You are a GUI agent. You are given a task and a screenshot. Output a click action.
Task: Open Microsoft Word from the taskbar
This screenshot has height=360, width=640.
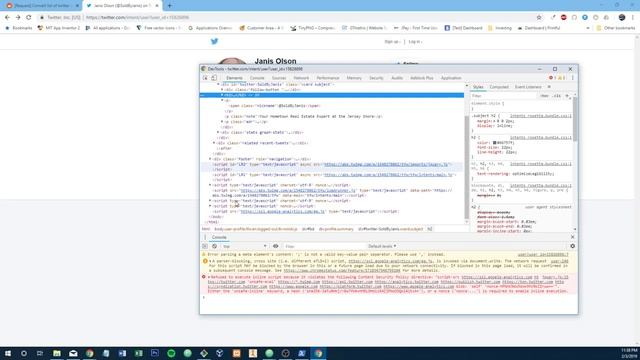pyautogui.click(x=122, y=353)
